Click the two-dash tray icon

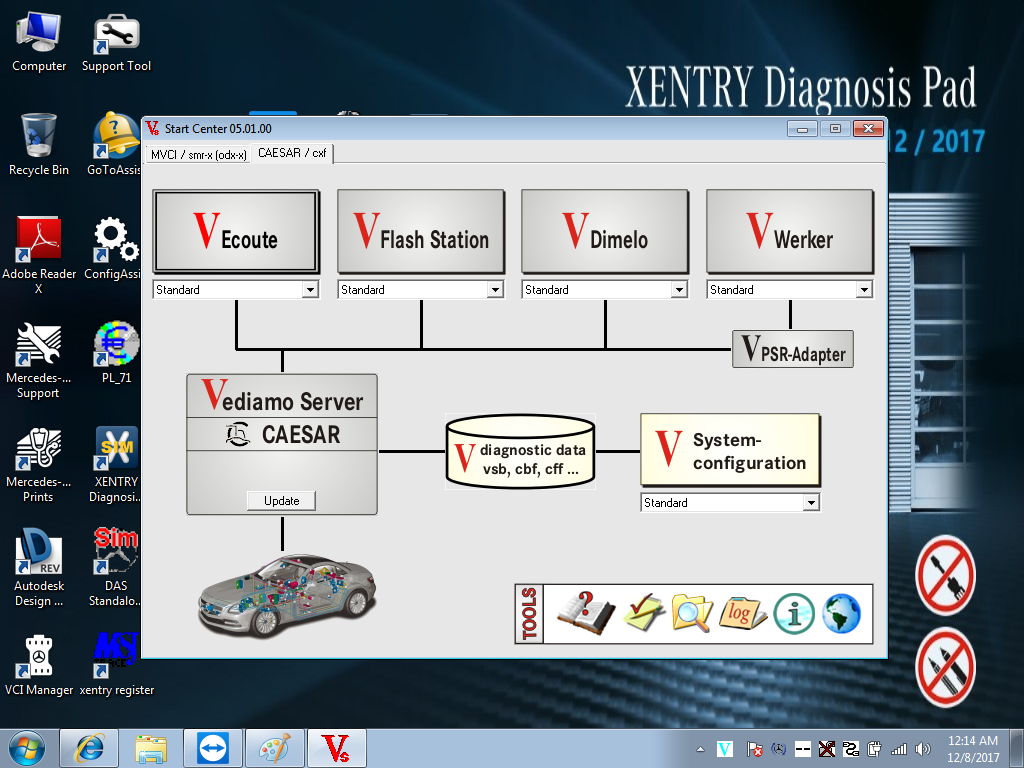click(x=803, y=749)
